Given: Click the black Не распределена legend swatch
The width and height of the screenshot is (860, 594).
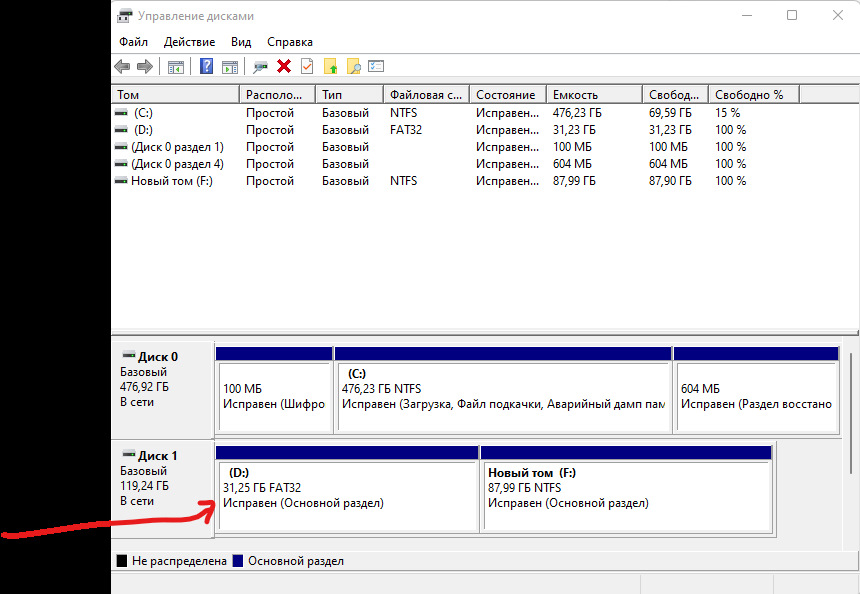Looking at the screenshot, I should point(122,561).
